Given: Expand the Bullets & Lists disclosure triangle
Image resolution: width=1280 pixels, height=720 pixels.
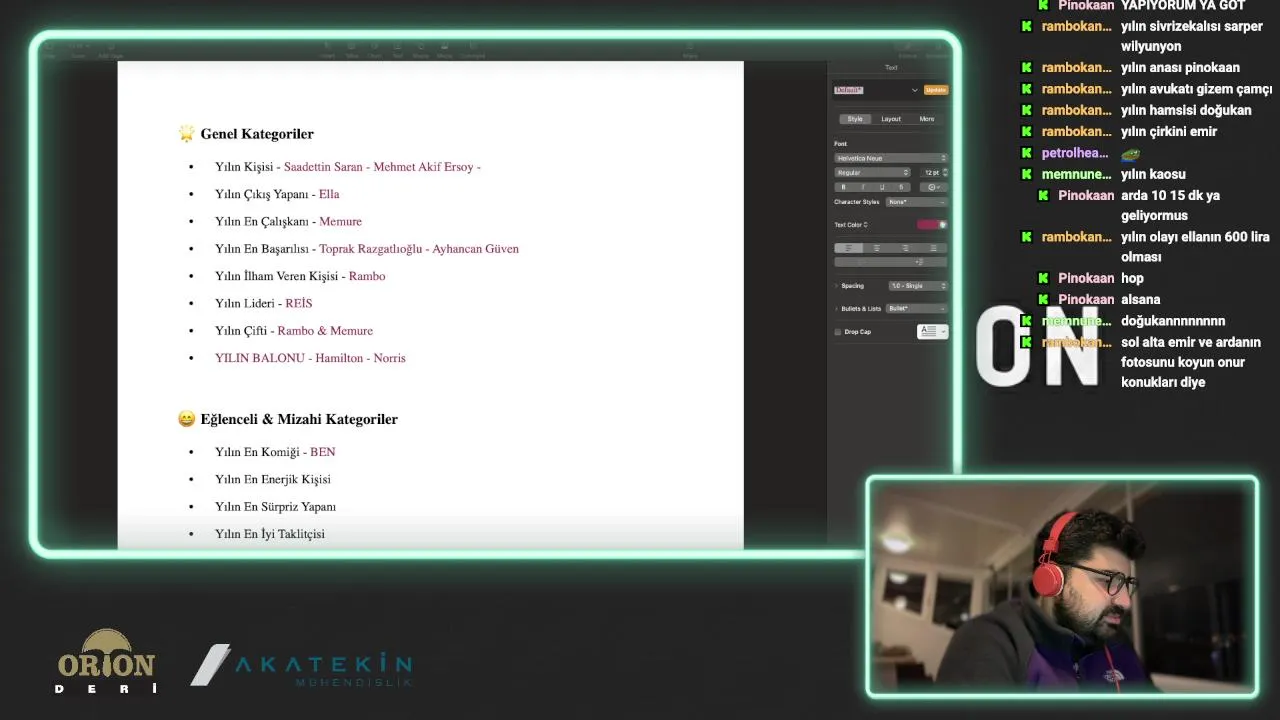Looking at the screenshot, I should pyautogui.click(x=836, y=309).
